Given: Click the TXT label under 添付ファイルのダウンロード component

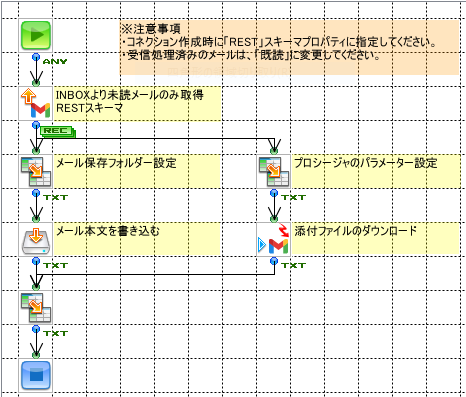Looking at the screenshot, I should tap(293, 265).
